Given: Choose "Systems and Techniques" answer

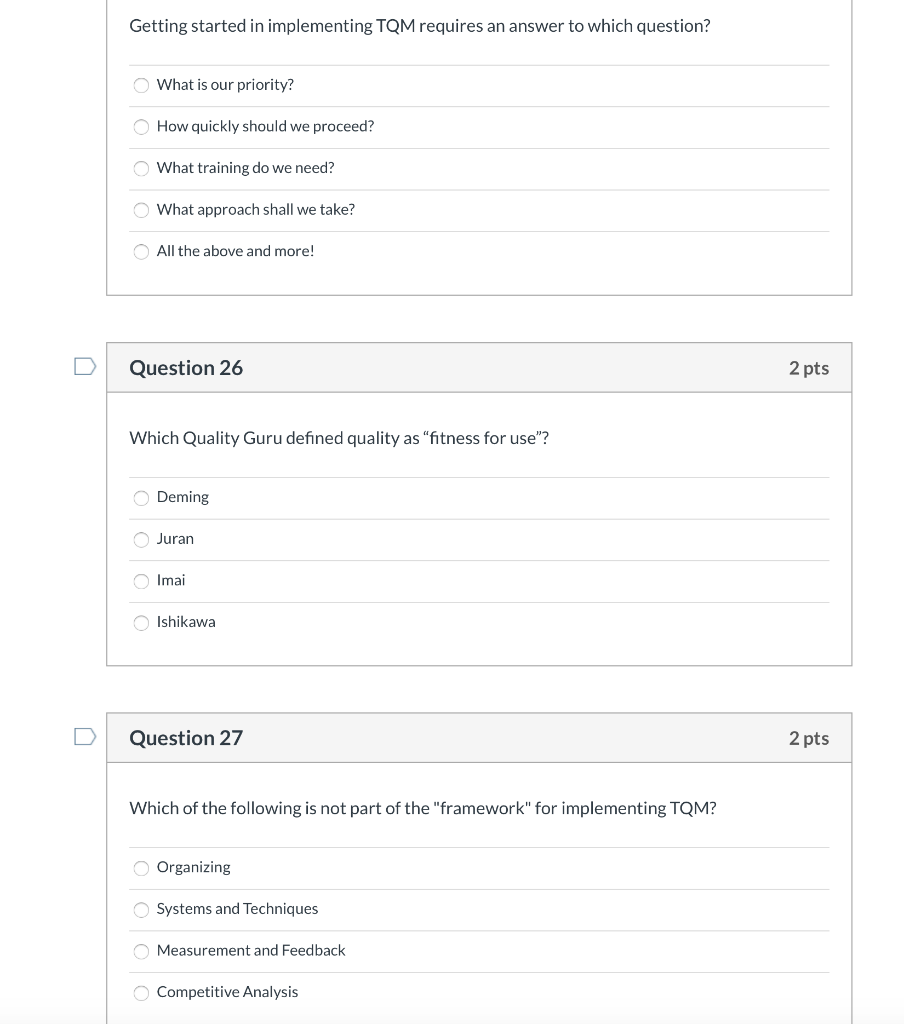Looking at the screenshot, I should [x=141, y=910].
